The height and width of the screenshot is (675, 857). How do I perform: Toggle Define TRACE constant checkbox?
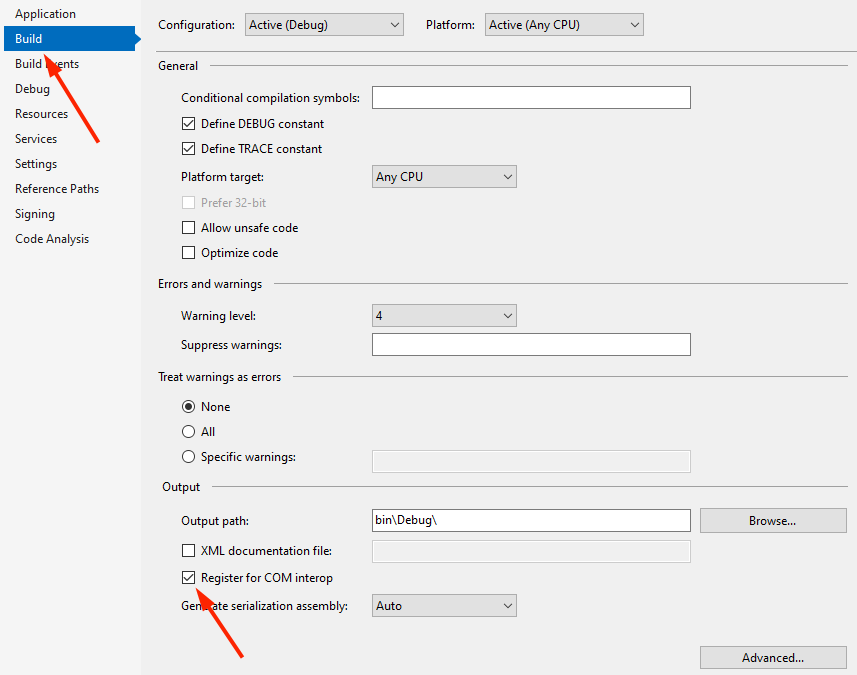tap(188, 149)
